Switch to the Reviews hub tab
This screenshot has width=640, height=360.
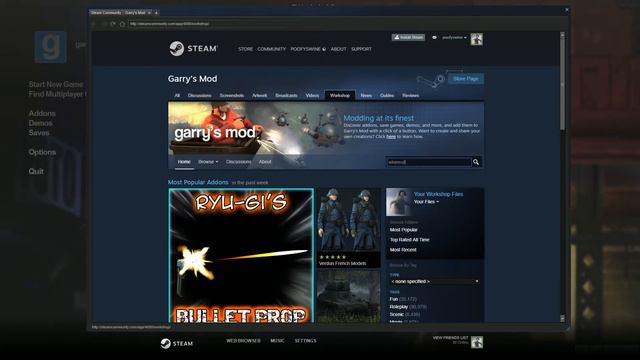point(410,96)
